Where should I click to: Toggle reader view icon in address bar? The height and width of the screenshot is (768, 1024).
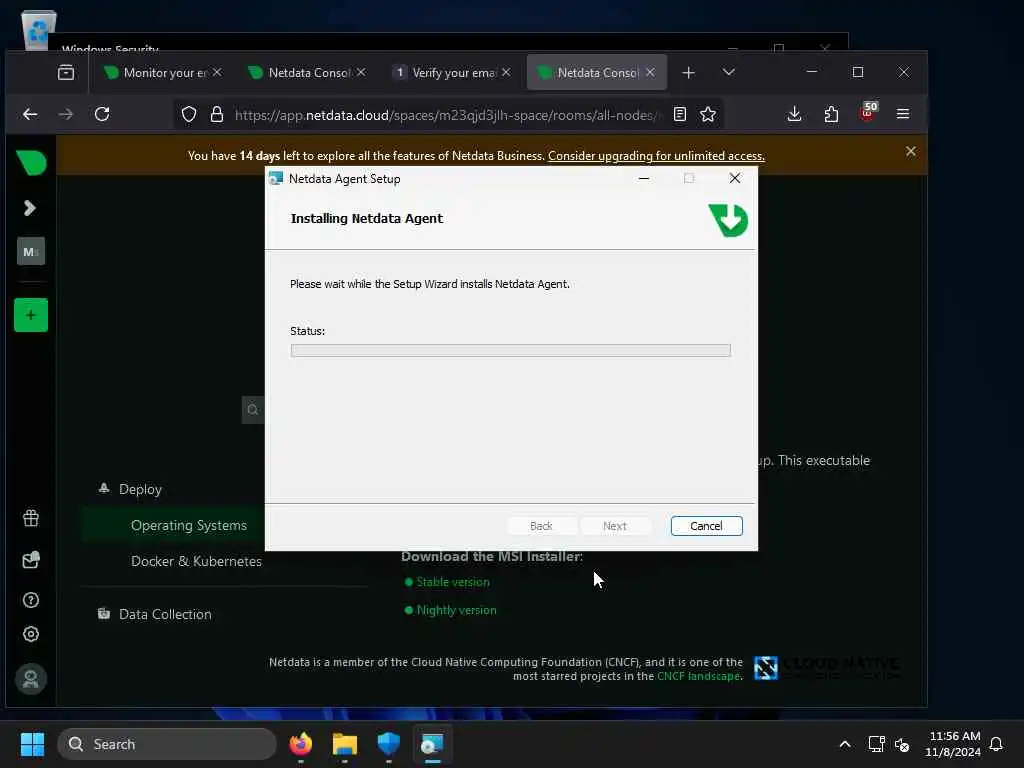click(680, 114)
